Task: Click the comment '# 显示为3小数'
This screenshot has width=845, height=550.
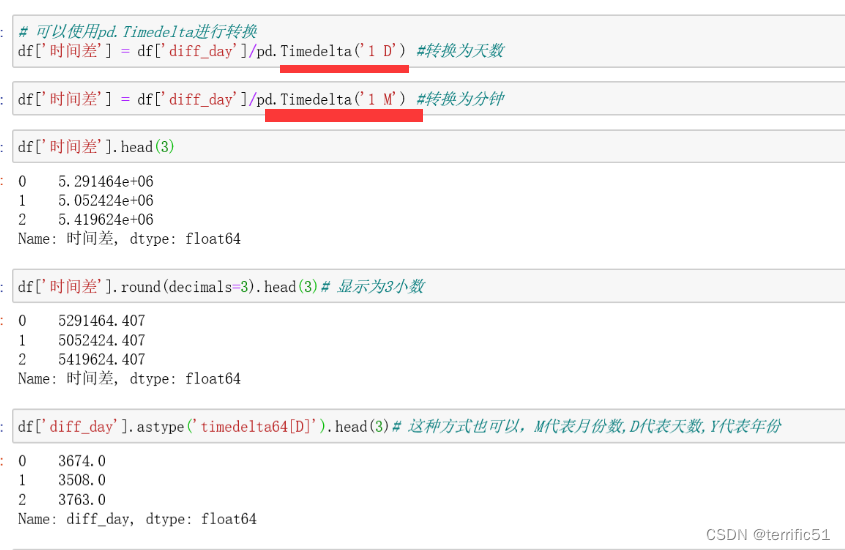Action: (373, 287)
